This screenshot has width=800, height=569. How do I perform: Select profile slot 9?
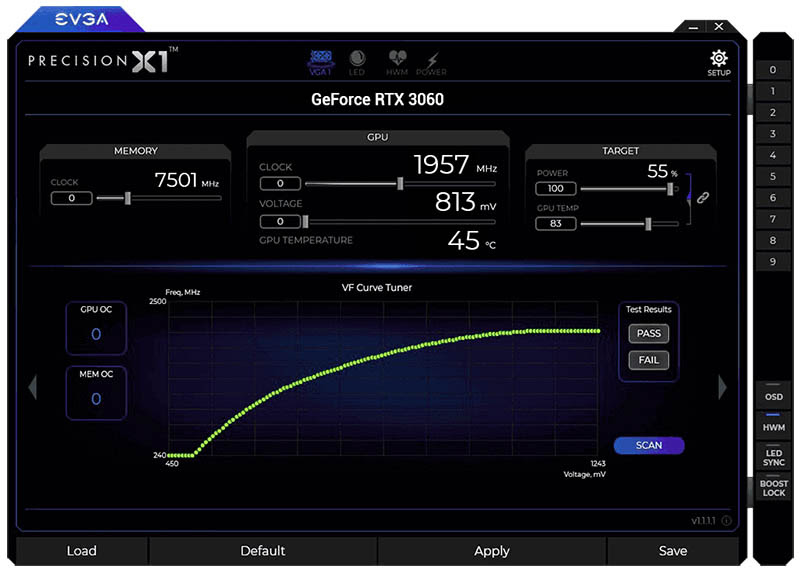pos(772,262)
